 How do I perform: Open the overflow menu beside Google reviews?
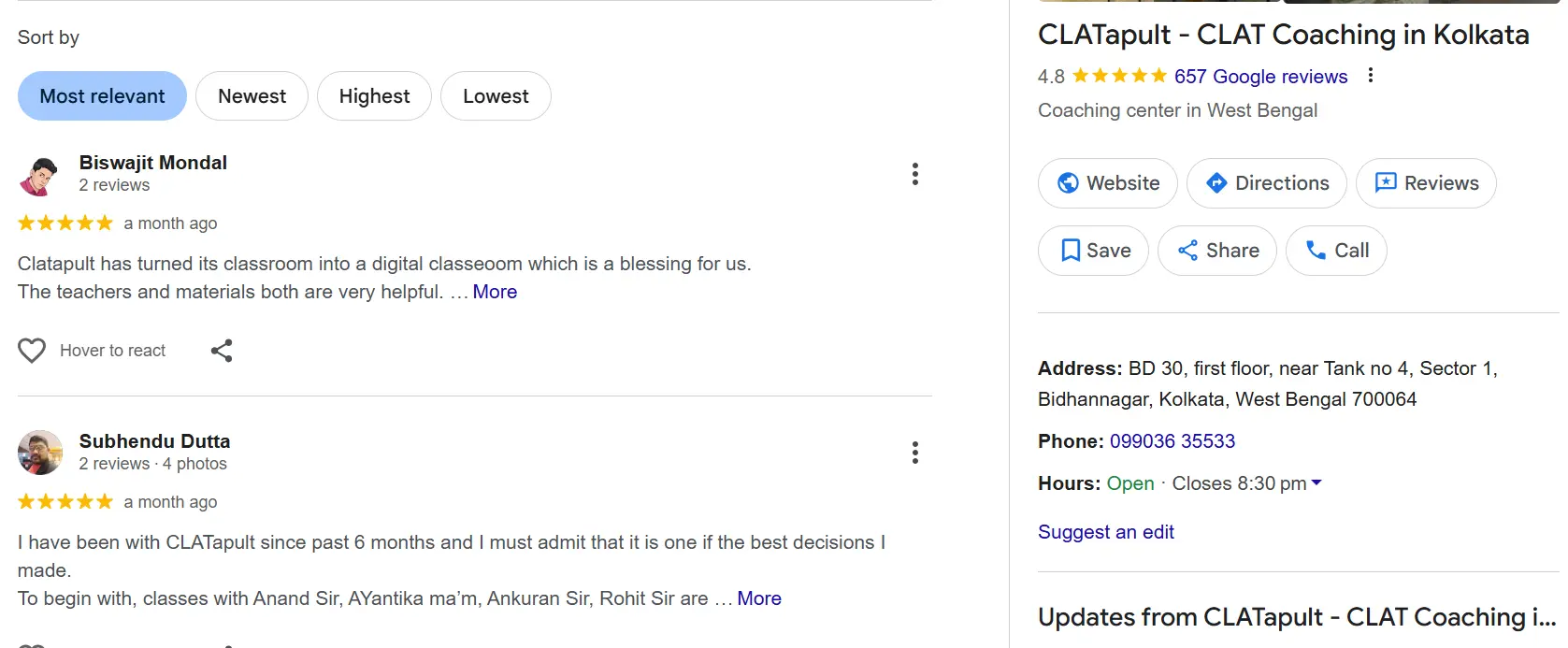click(1370, 76)
